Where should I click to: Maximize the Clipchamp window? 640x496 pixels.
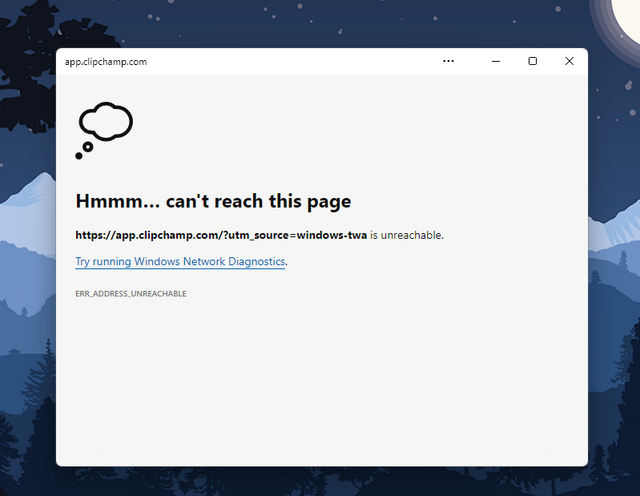click(532, 61)
